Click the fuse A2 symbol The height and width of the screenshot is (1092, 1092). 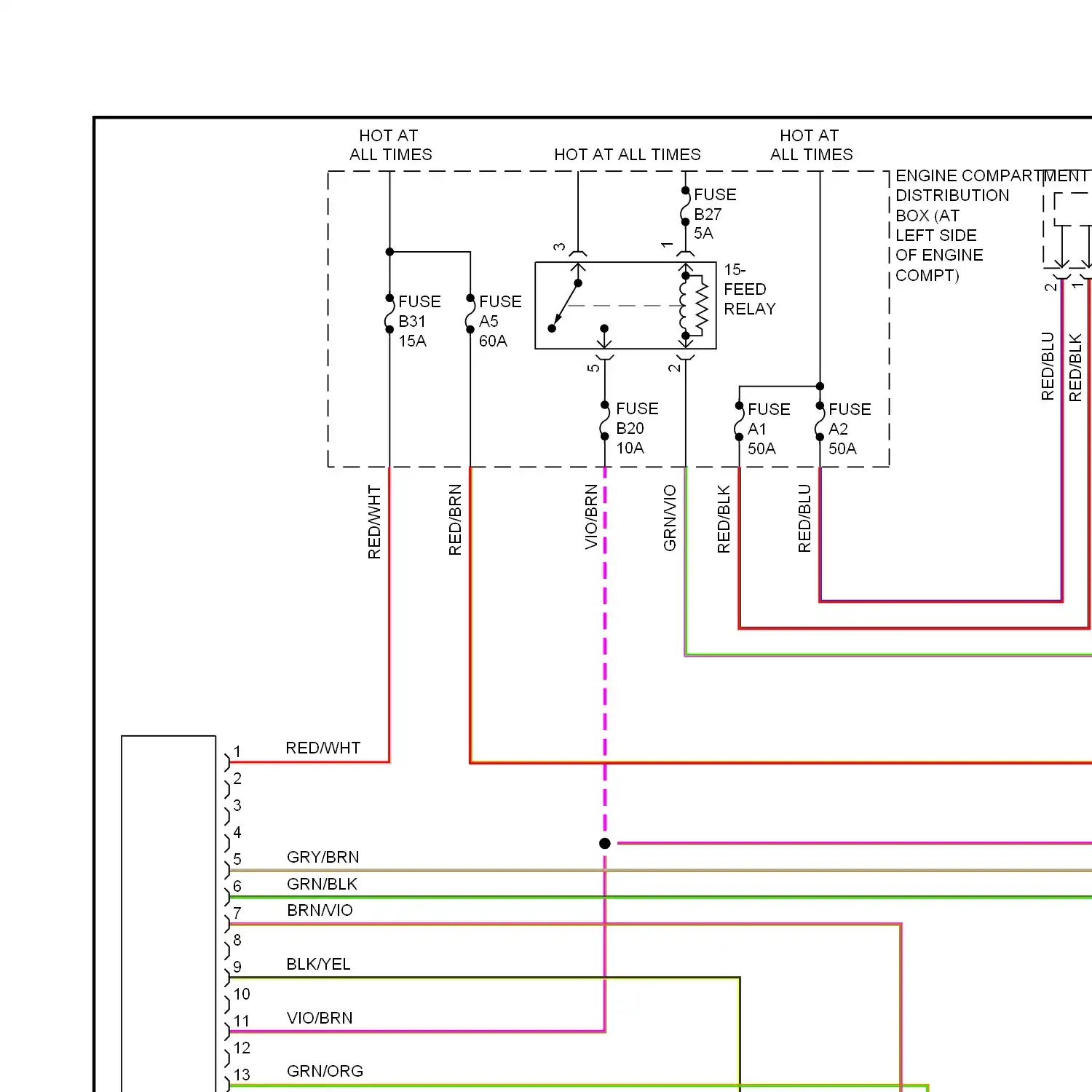coord(820,422)
